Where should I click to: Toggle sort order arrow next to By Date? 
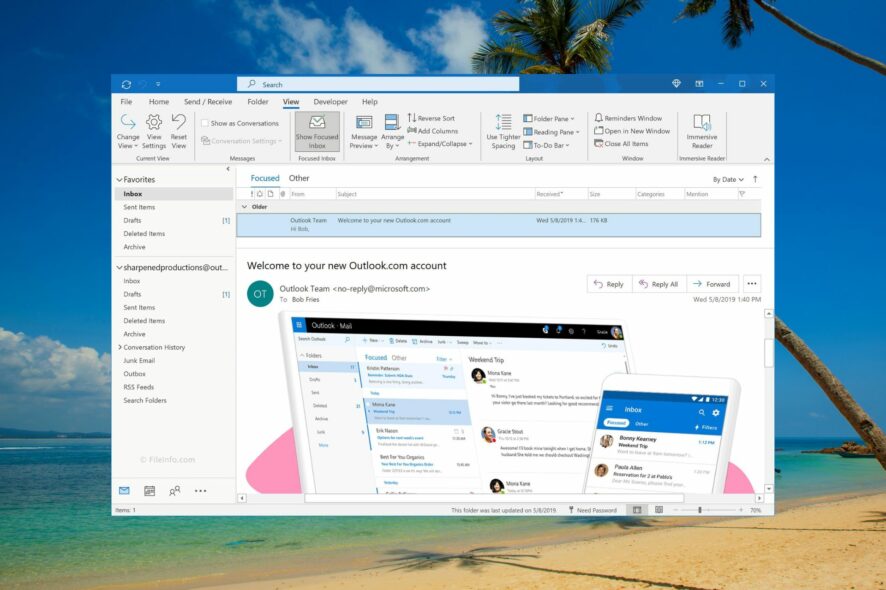click(755, 179)
